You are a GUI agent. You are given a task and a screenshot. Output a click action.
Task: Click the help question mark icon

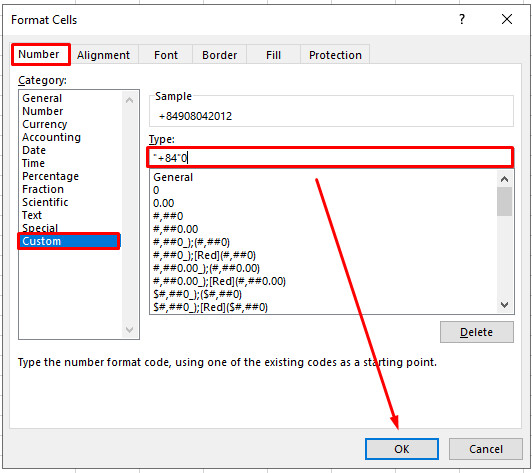pos(462,19)
